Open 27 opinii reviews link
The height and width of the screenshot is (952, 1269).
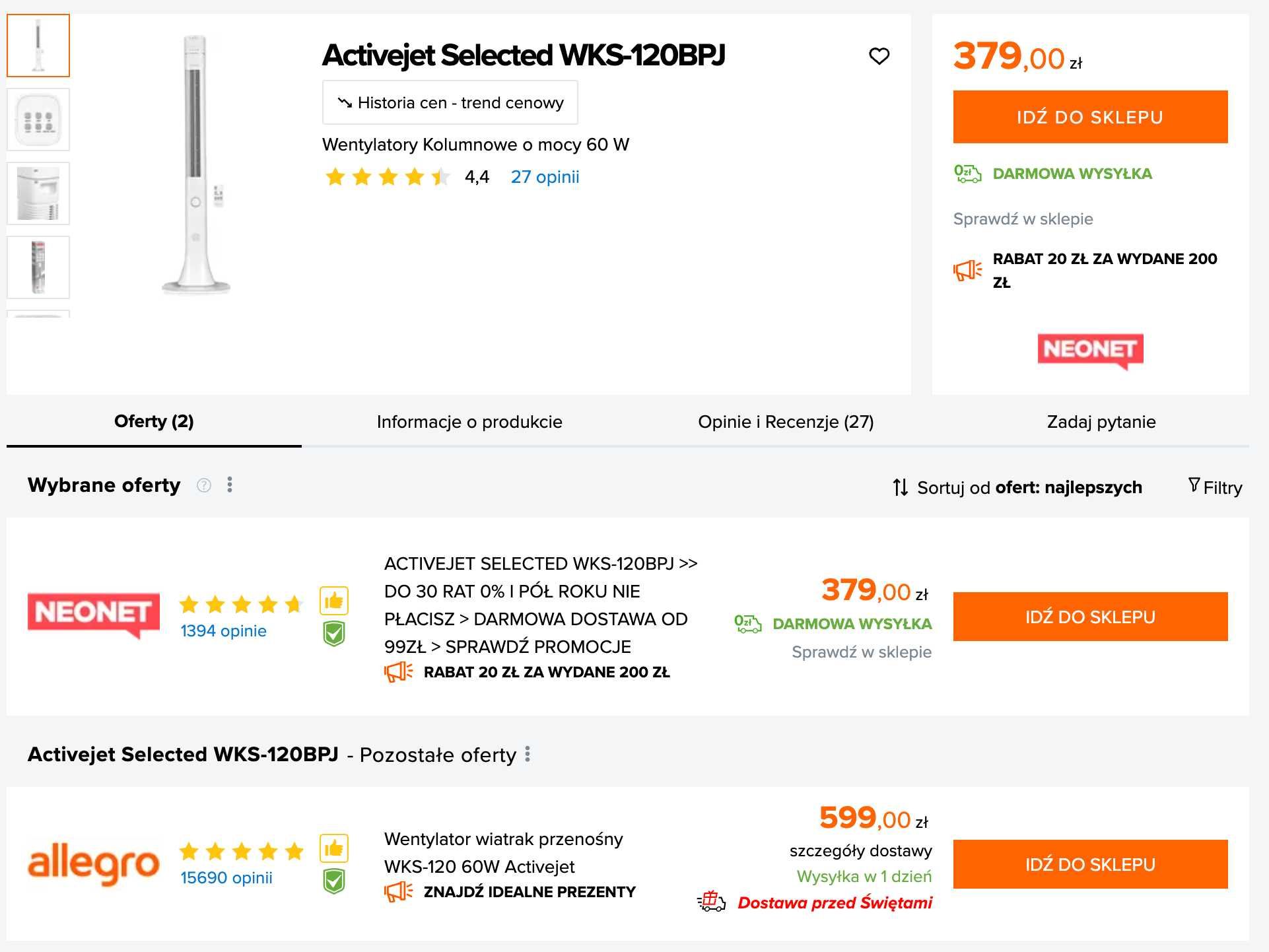[545, 177]
